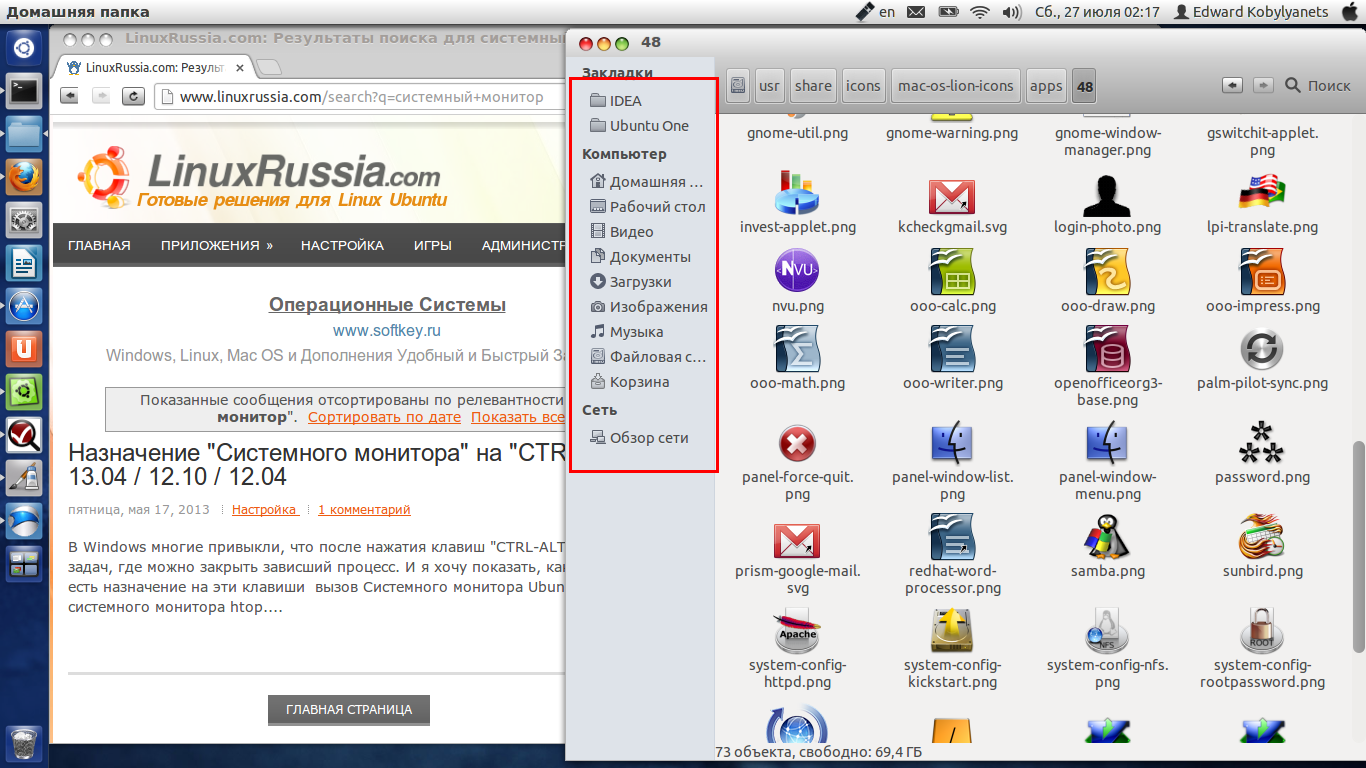The width and height of the screenshot is (1366, 768).
Task: Switch to the LinuxRussia.com browser tab
Action: tap(153, 67)
